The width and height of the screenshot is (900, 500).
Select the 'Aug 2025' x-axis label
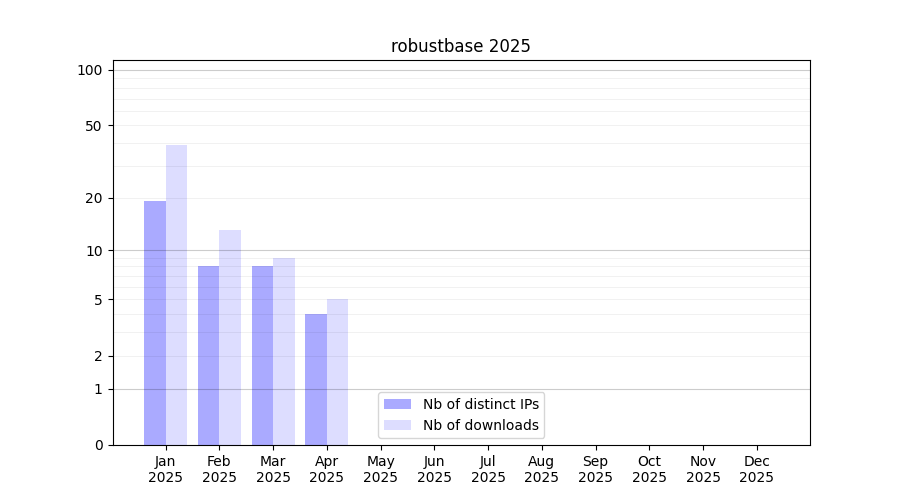tap(541, 469)
